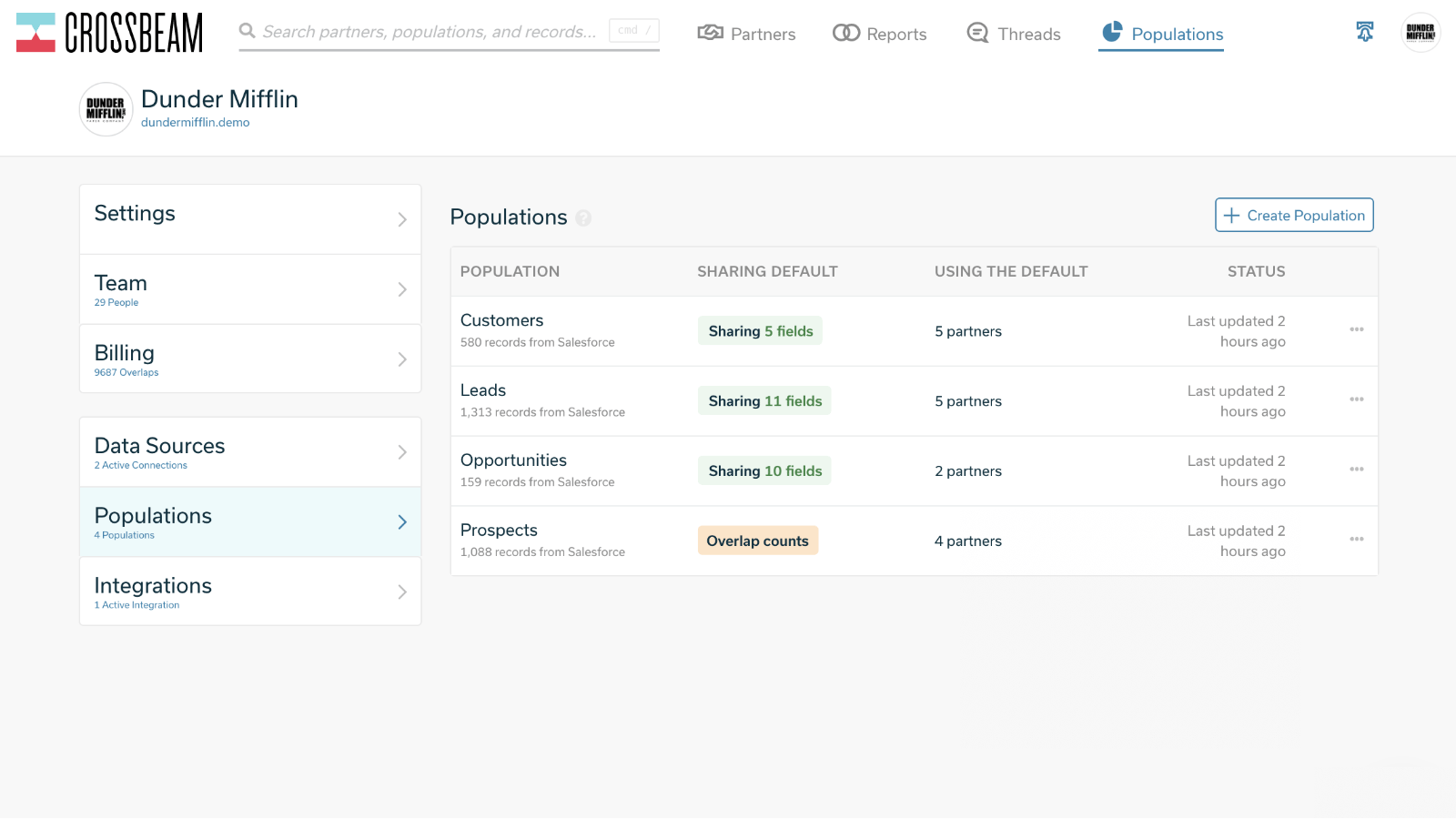This screenshot has width=1456, height=819.
Task: Open the Opportunities population
Action: point(513,460)
